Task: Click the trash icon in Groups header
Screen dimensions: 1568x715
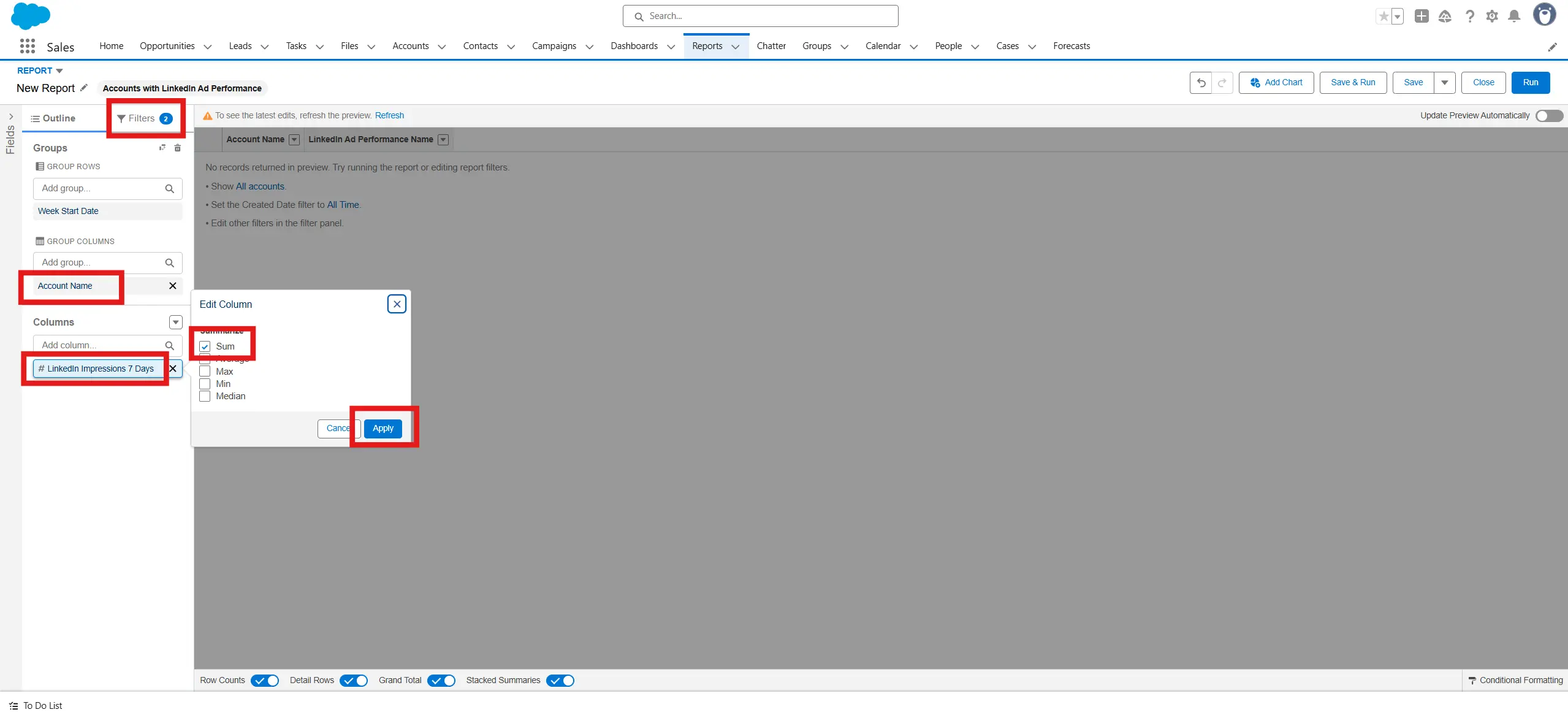Action: click(x=178, y=148)
